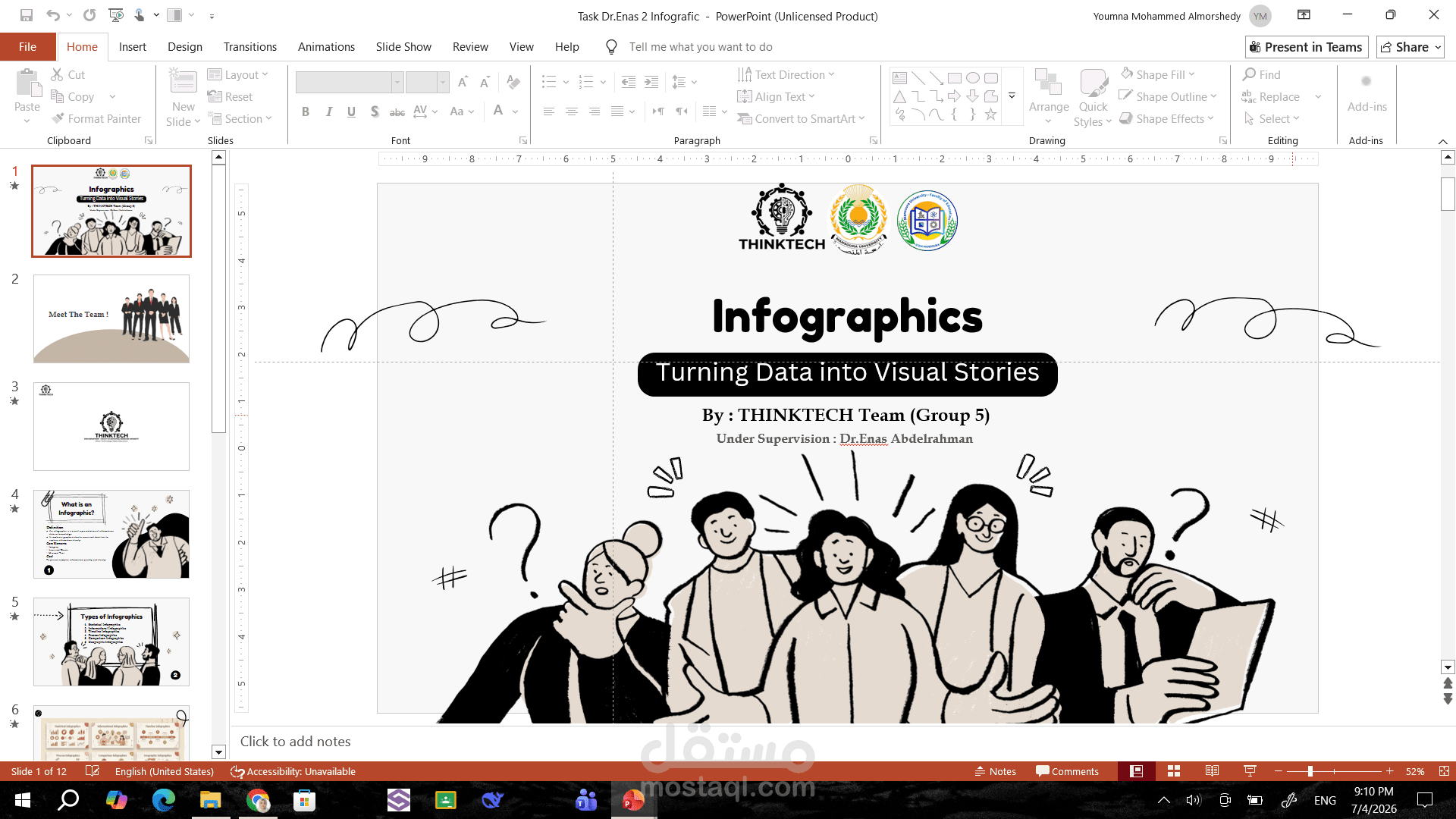
Task: Expand the Layout dropdown
Action: (237, 74)
